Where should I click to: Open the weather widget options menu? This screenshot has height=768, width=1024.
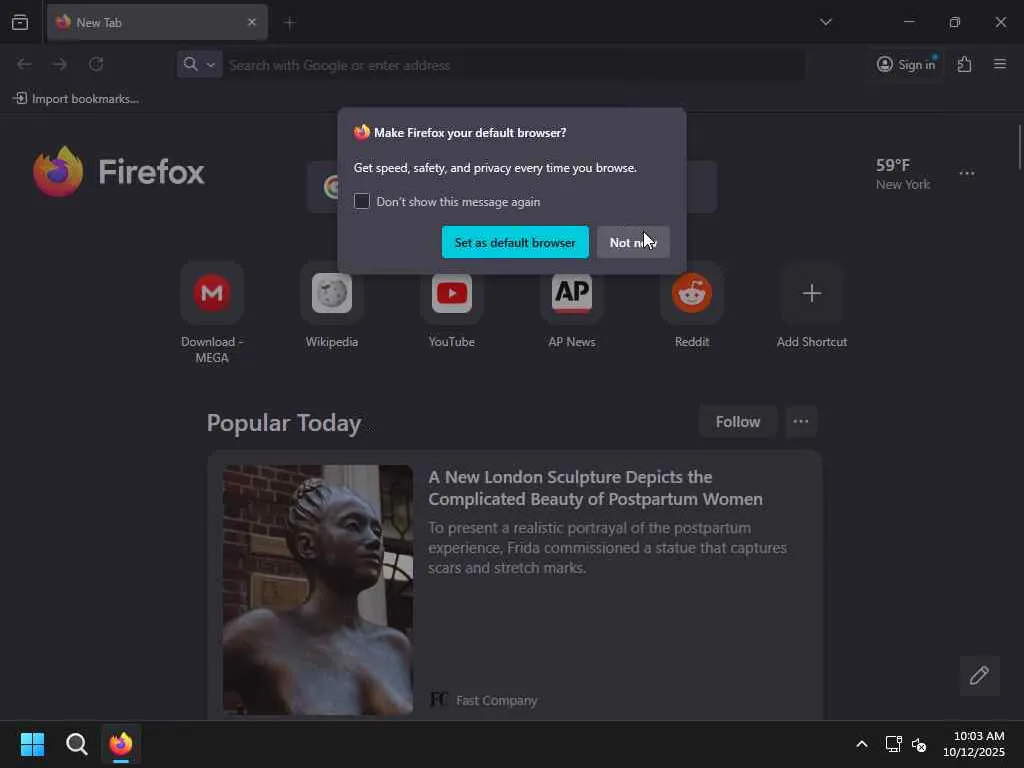pos(967,173)
